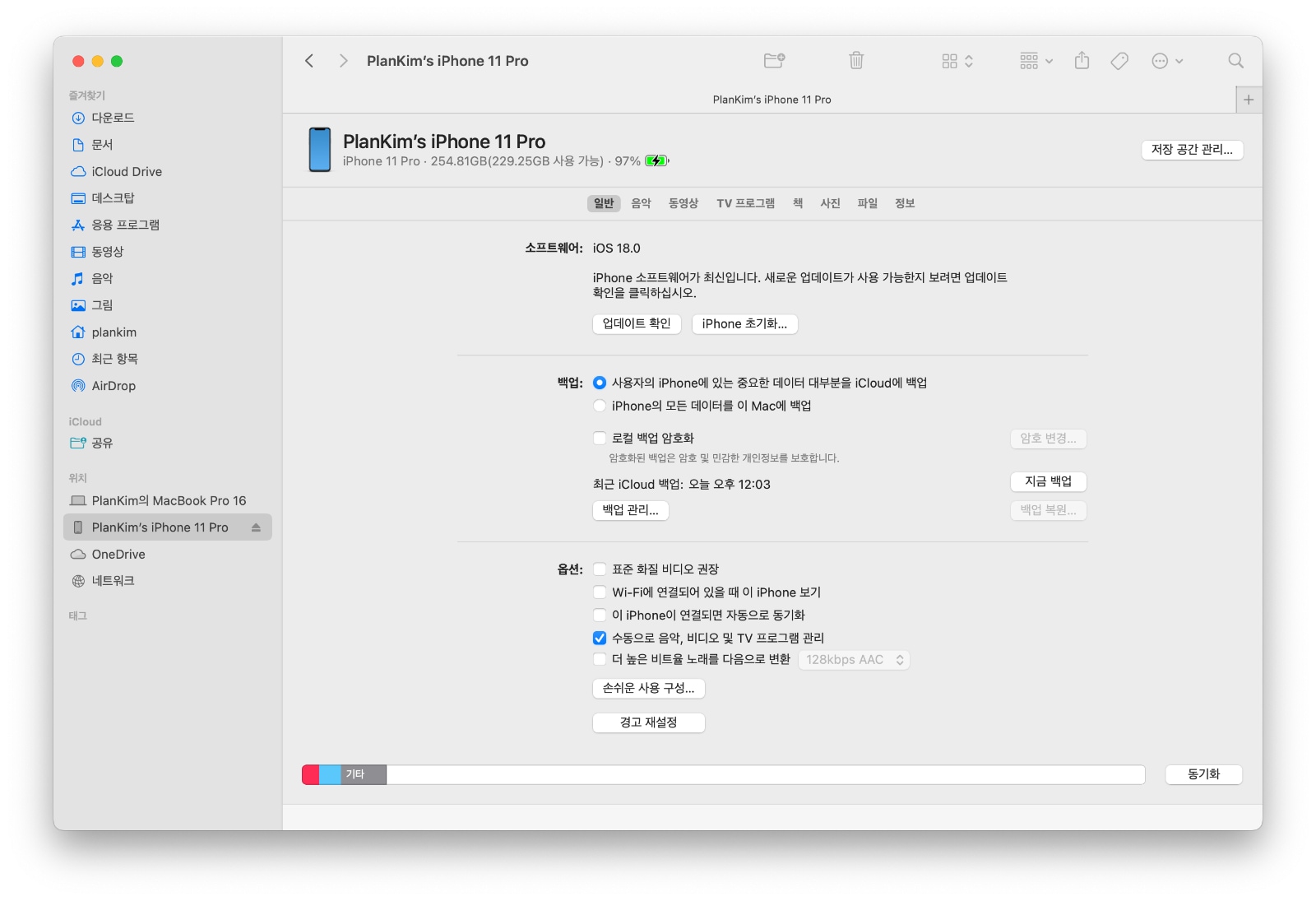The height and width of the screenshot is (901, 1316).
Task: Switch to the 동영상 tab
Action: click(x=683, y=203)
